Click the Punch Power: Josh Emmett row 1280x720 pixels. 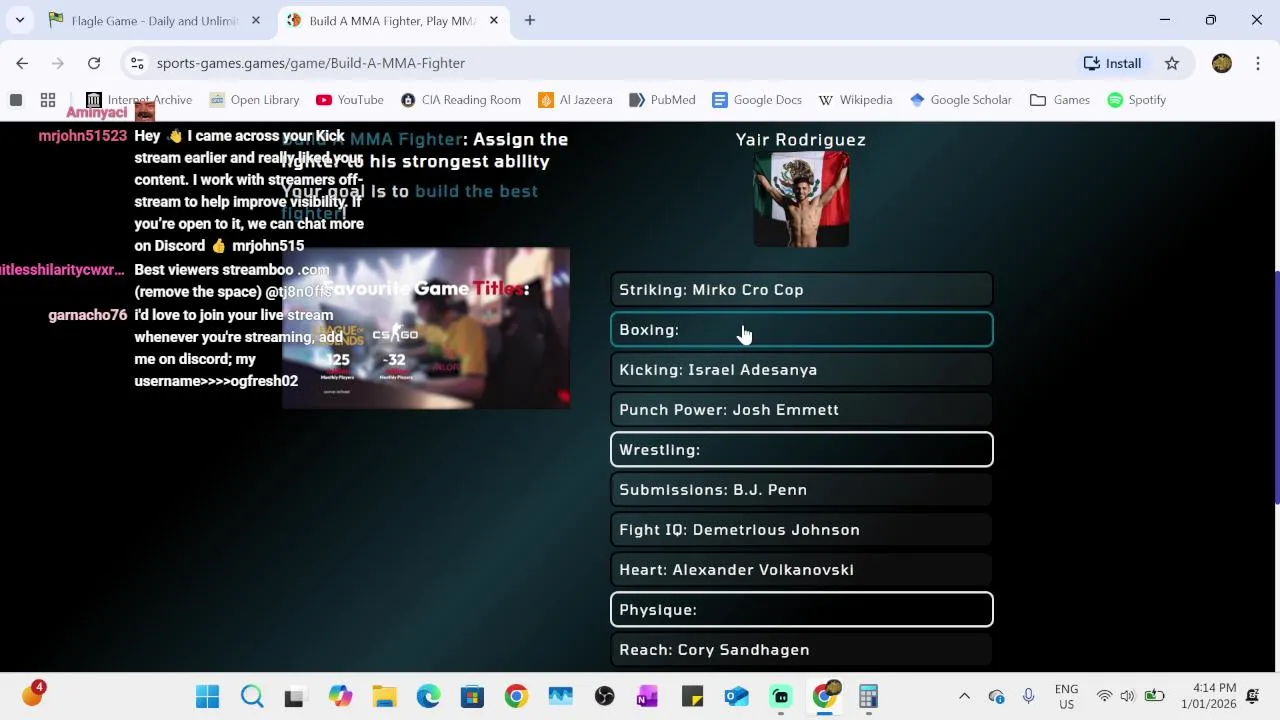tap(801, 410)
